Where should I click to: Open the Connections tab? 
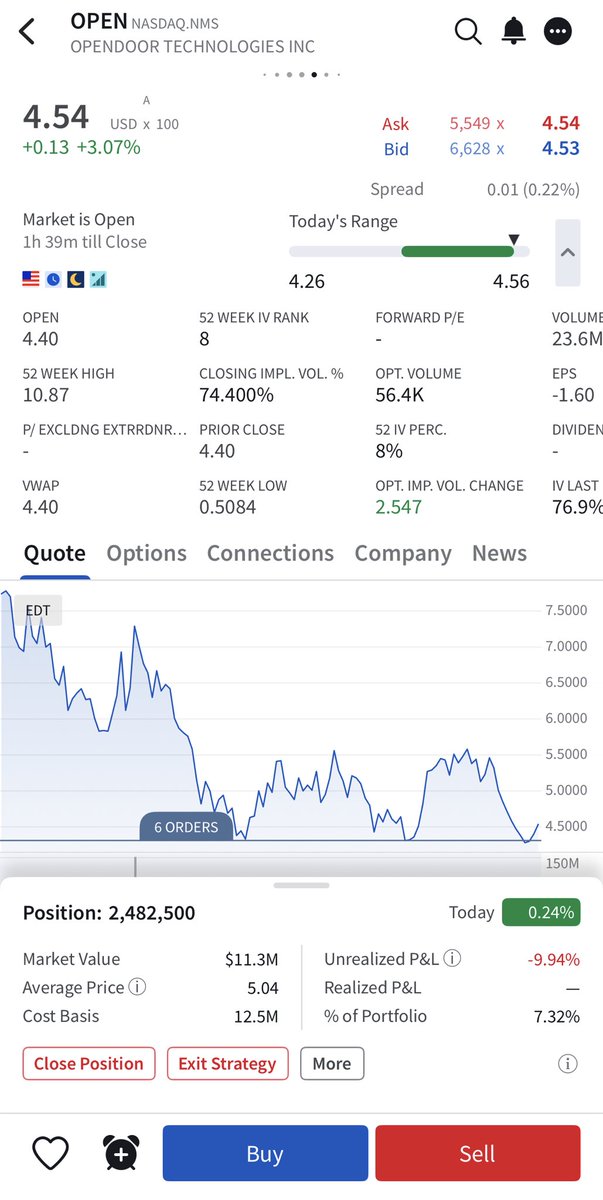(x=270, y=554)
